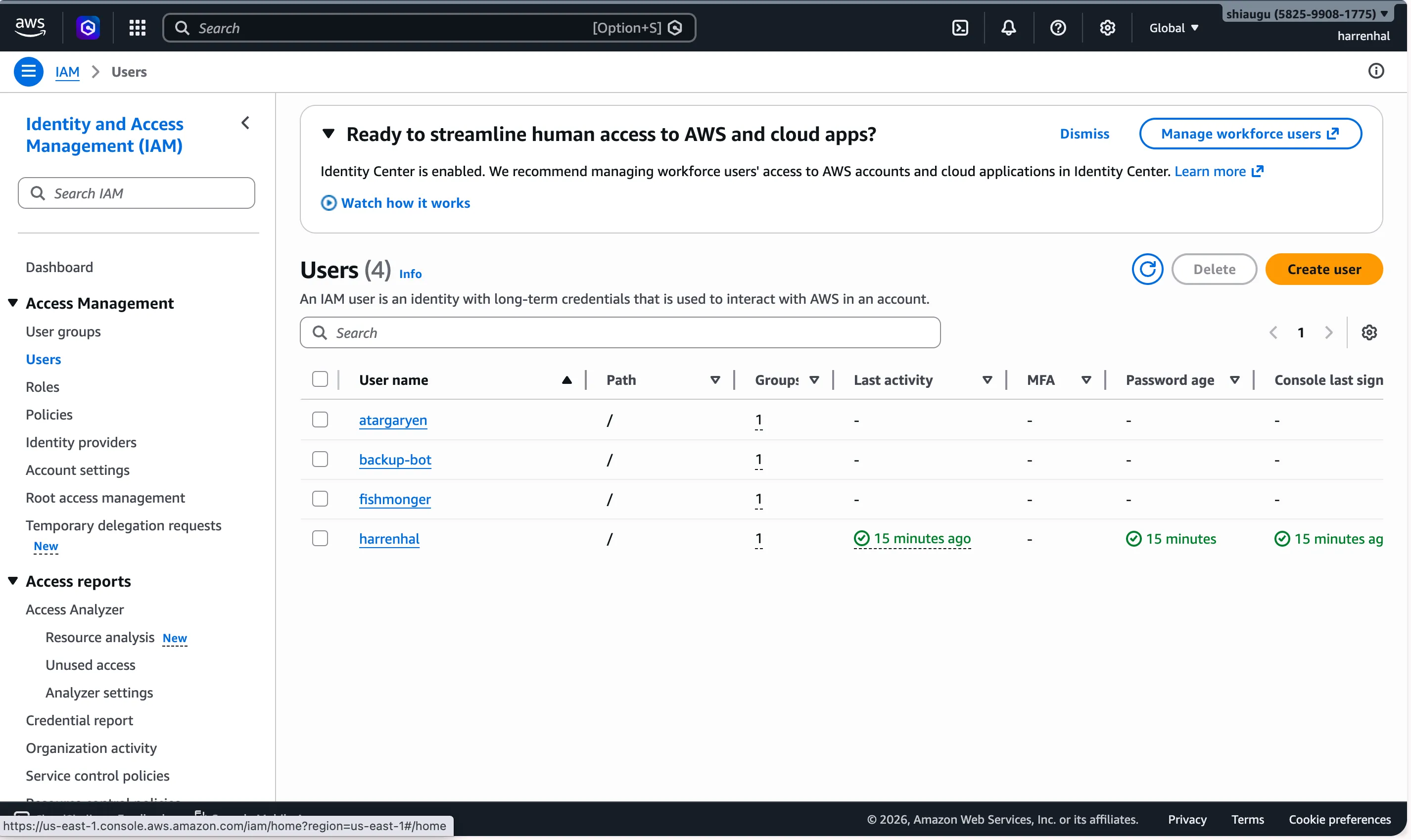The image size is (1411, 840).
Task: Tick the checkbox for harrenhal
Action: [x=320, y=538]
